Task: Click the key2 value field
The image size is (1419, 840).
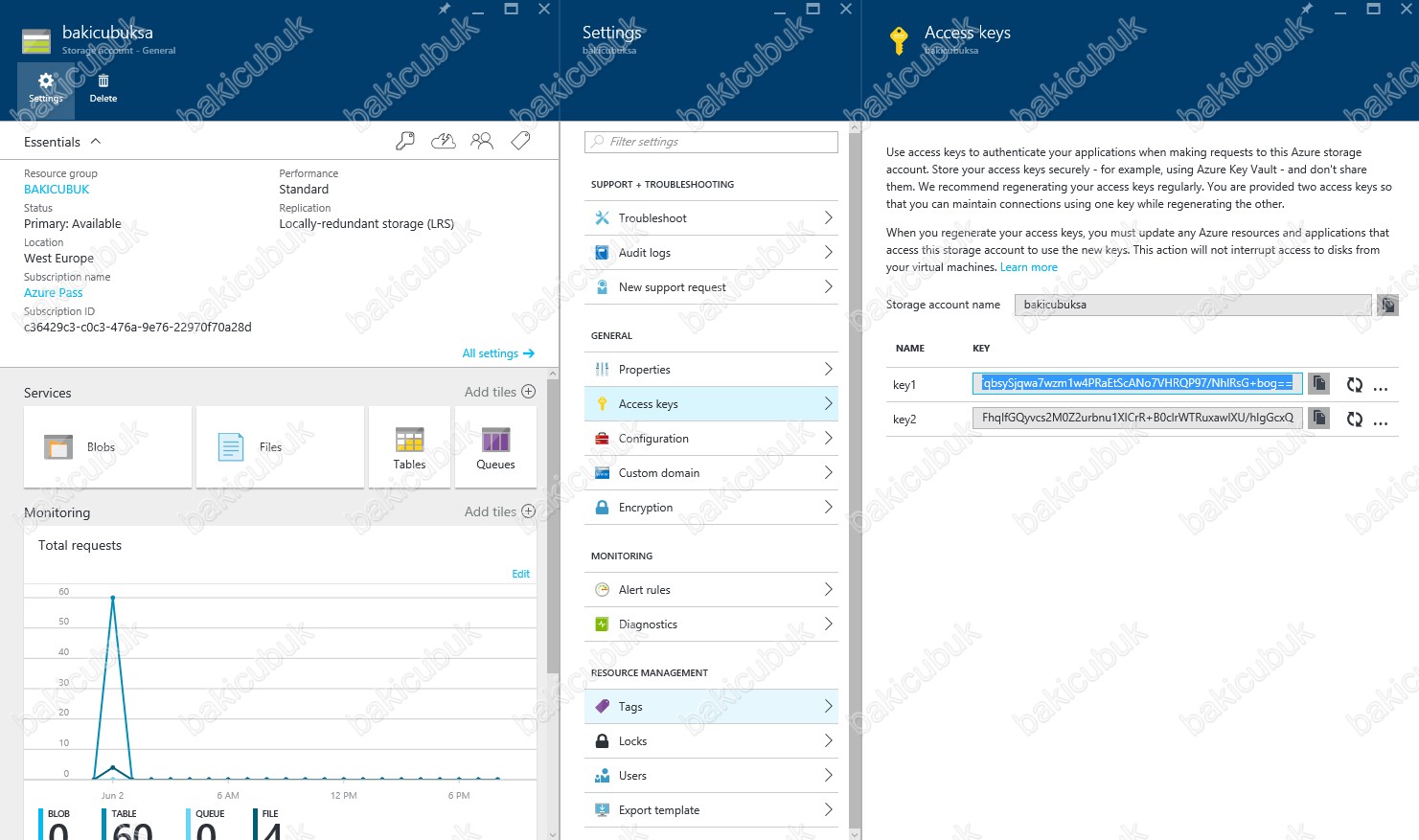Action: coord(1137,419)
